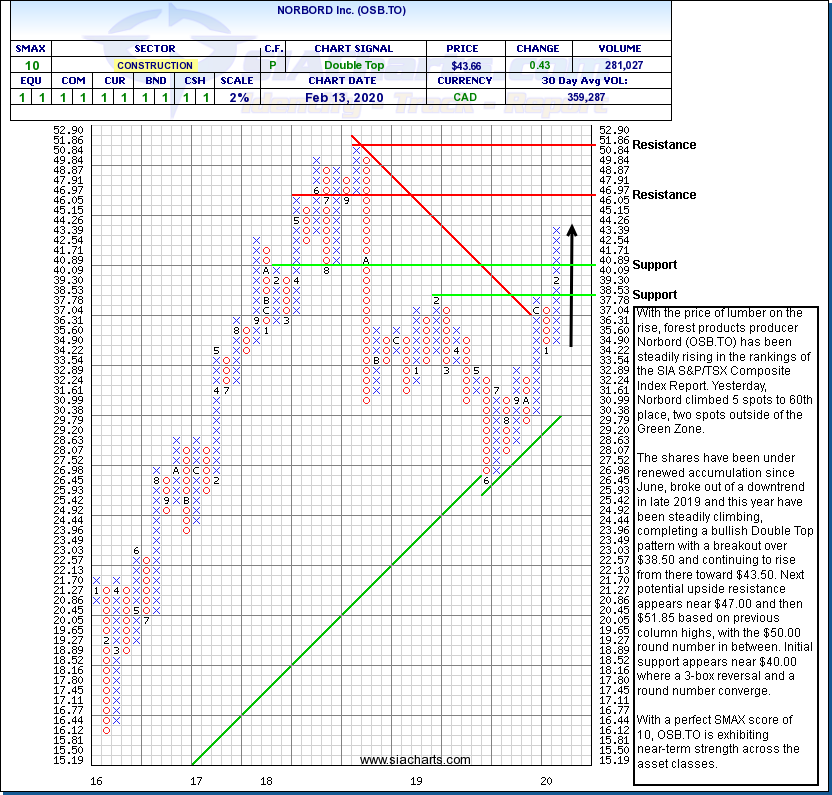Select the yellow CONSTRUCTION sector cell
The image size is (832, 795).
tap(153, 65)
